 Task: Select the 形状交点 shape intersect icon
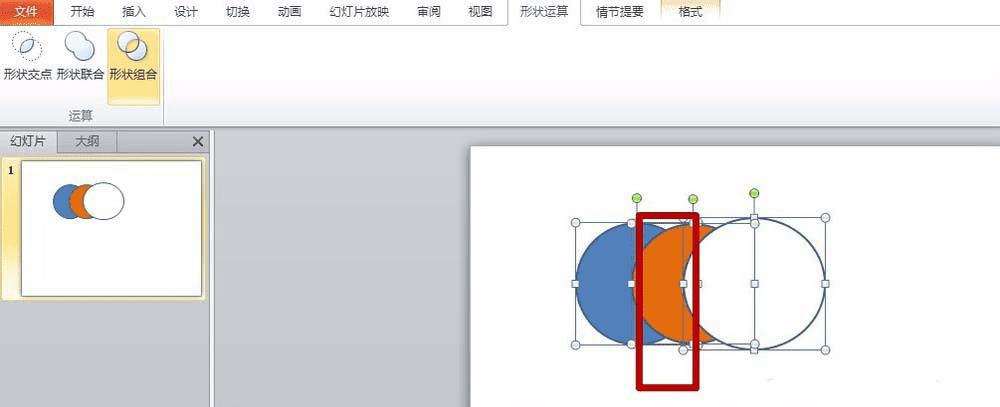[x=27, y=57]
